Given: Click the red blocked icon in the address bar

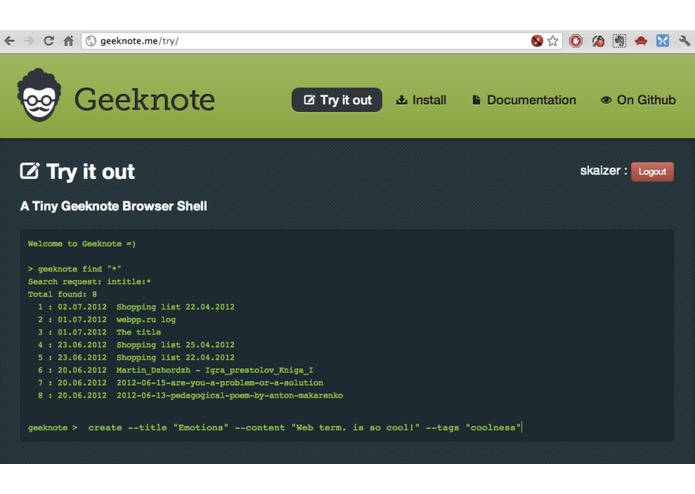Looking at the screenshot, I should (537, 41).
